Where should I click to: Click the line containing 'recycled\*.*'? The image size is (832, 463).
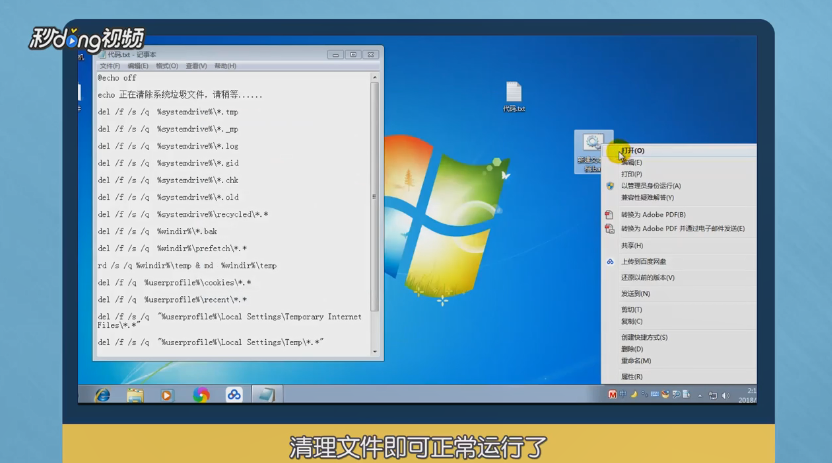(183, 214)
